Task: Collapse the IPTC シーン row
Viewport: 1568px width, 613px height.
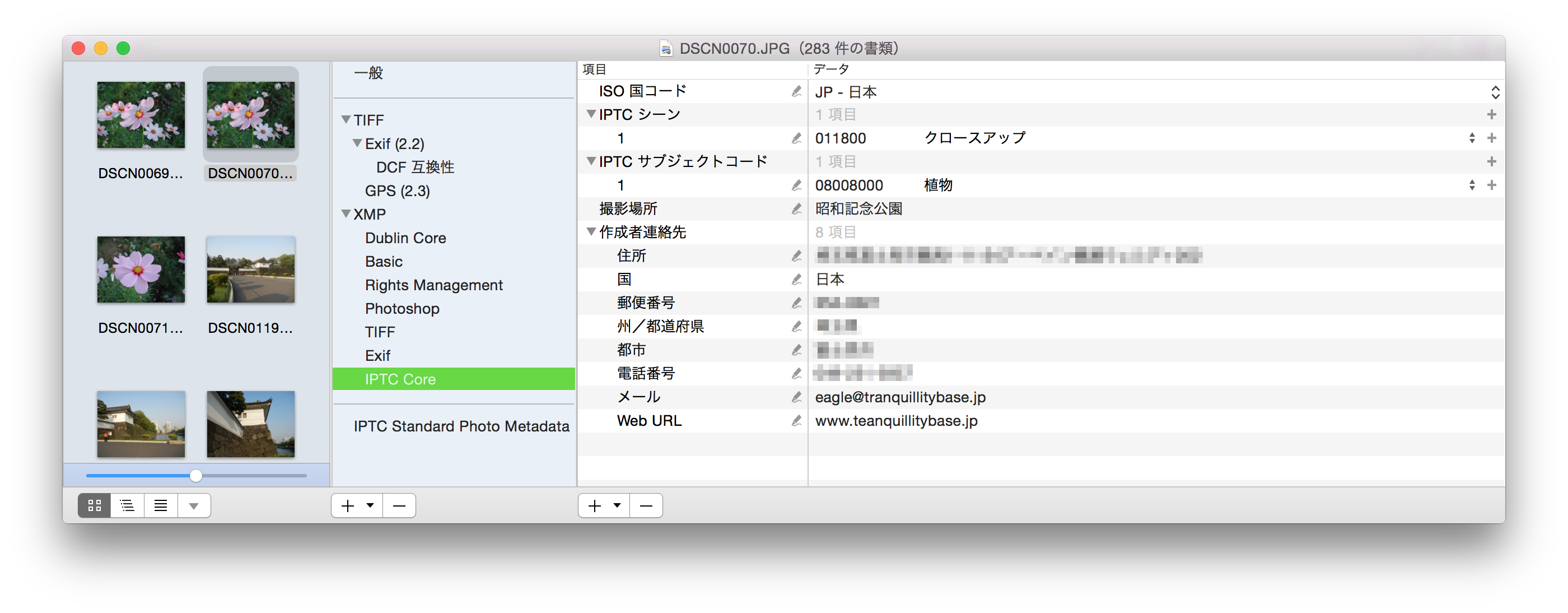Action: pos(591,114)
